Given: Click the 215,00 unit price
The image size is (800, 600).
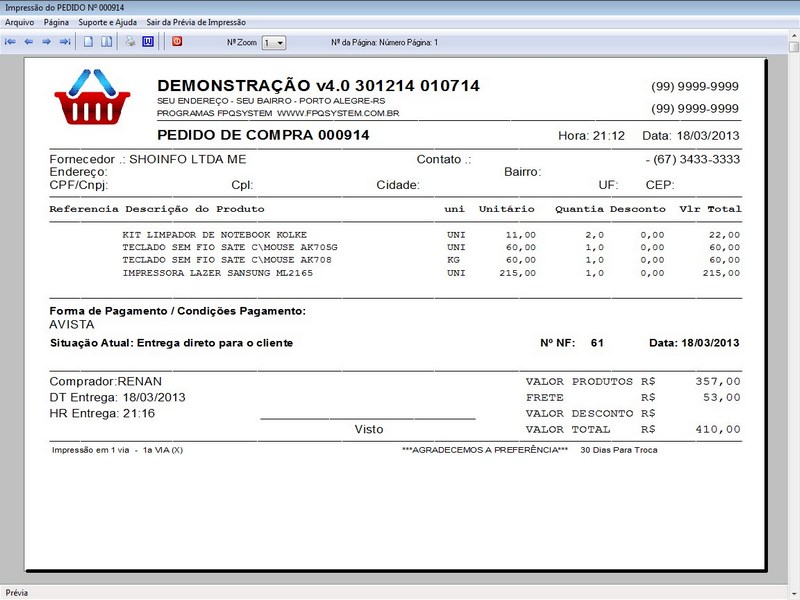Looking at the screenshot, I should pos(517,273).
